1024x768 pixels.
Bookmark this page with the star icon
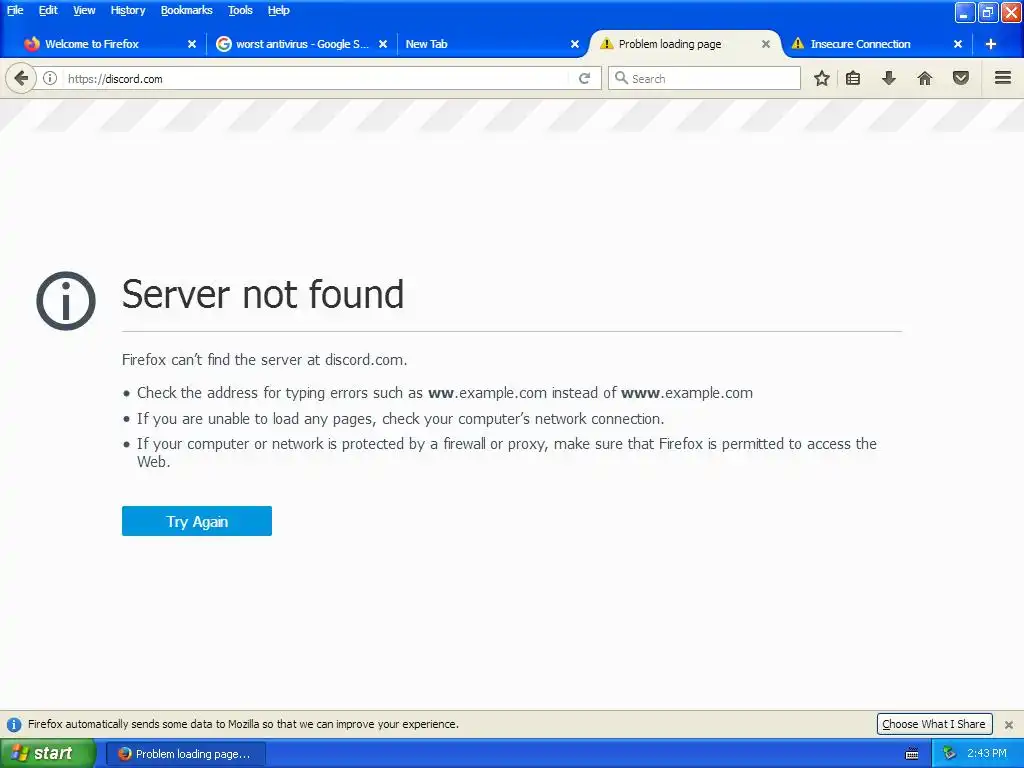coord(822,78)
